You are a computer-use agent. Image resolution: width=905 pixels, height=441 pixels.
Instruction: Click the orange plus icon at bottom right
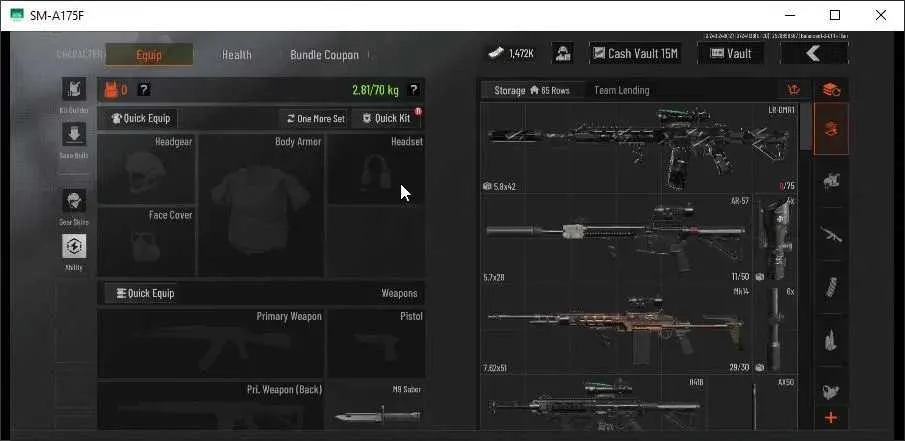(831, 417)
